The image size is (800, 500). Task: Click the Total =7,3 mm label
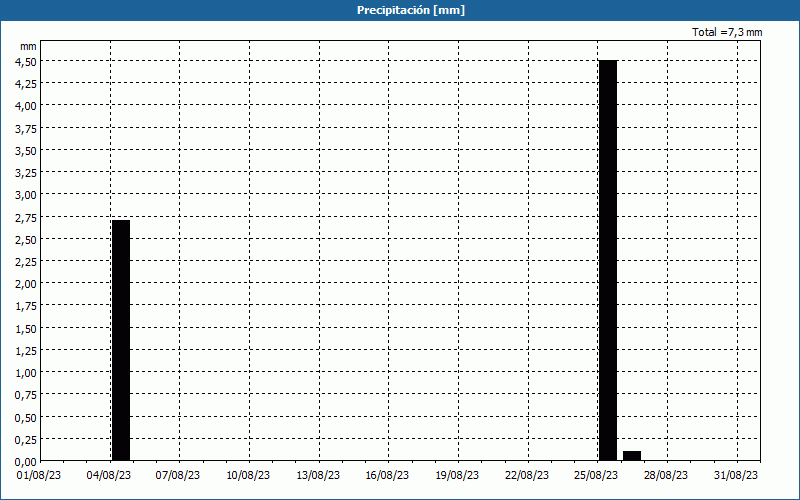click(727, 32)
